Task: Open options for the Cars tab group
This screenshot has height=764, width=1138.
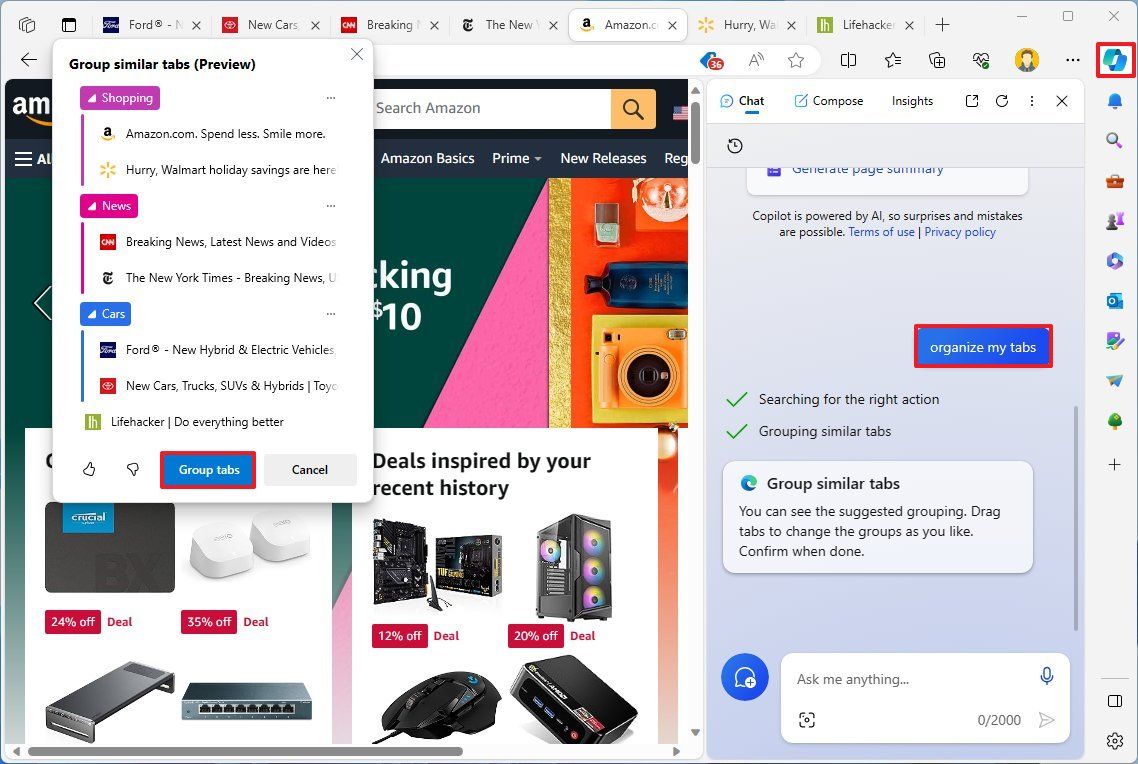Action: [331, 313]
